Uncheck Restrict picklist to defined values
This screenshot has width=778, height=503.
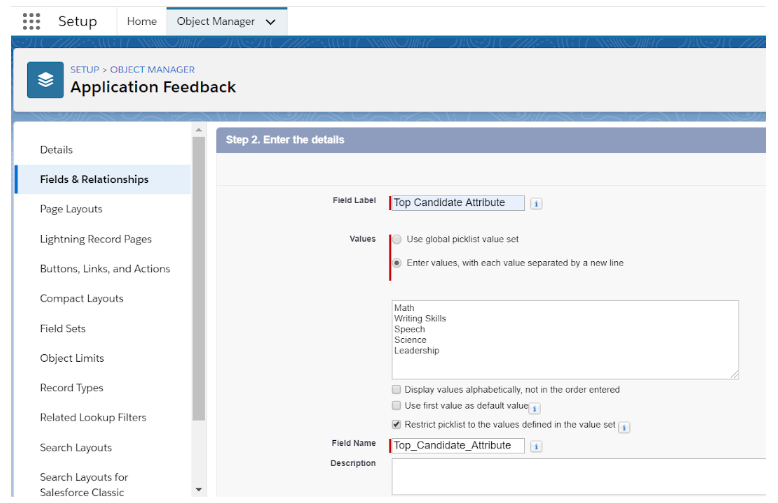click(x=397, y=425)
